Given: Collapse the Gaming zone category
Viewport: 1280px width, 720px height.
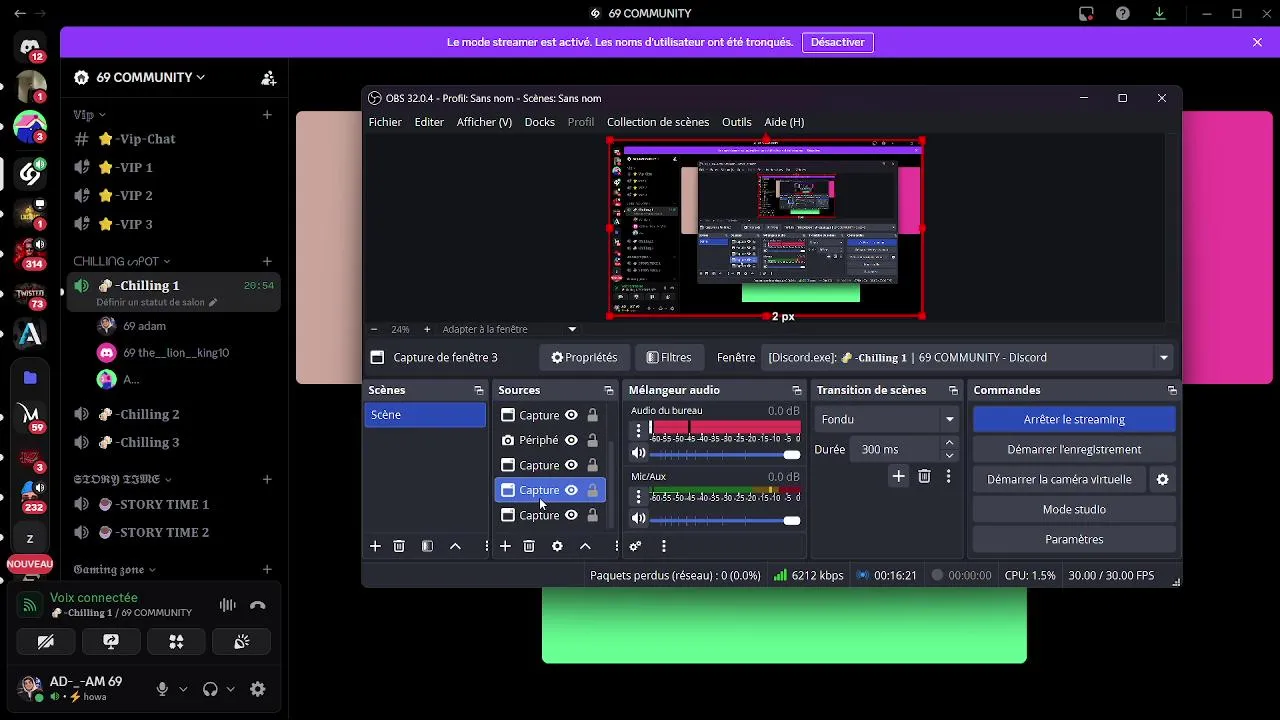Looking at the screenshot, I should pos(115,570).
